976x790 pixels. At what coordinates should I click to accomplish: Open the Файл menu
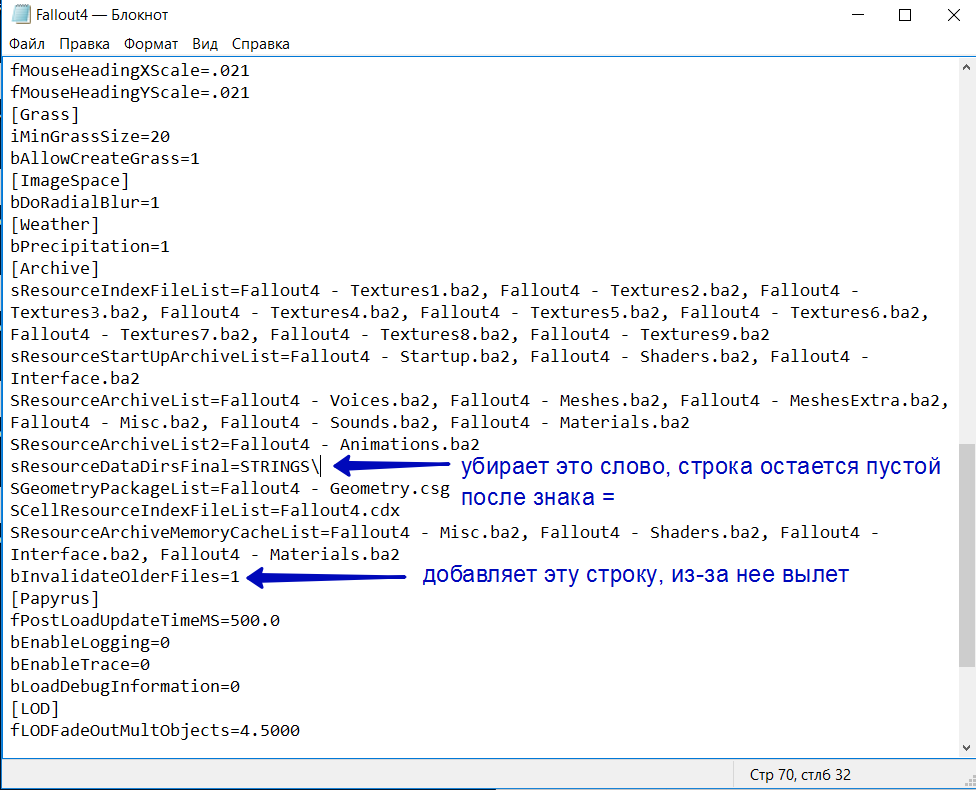(27, 44)
